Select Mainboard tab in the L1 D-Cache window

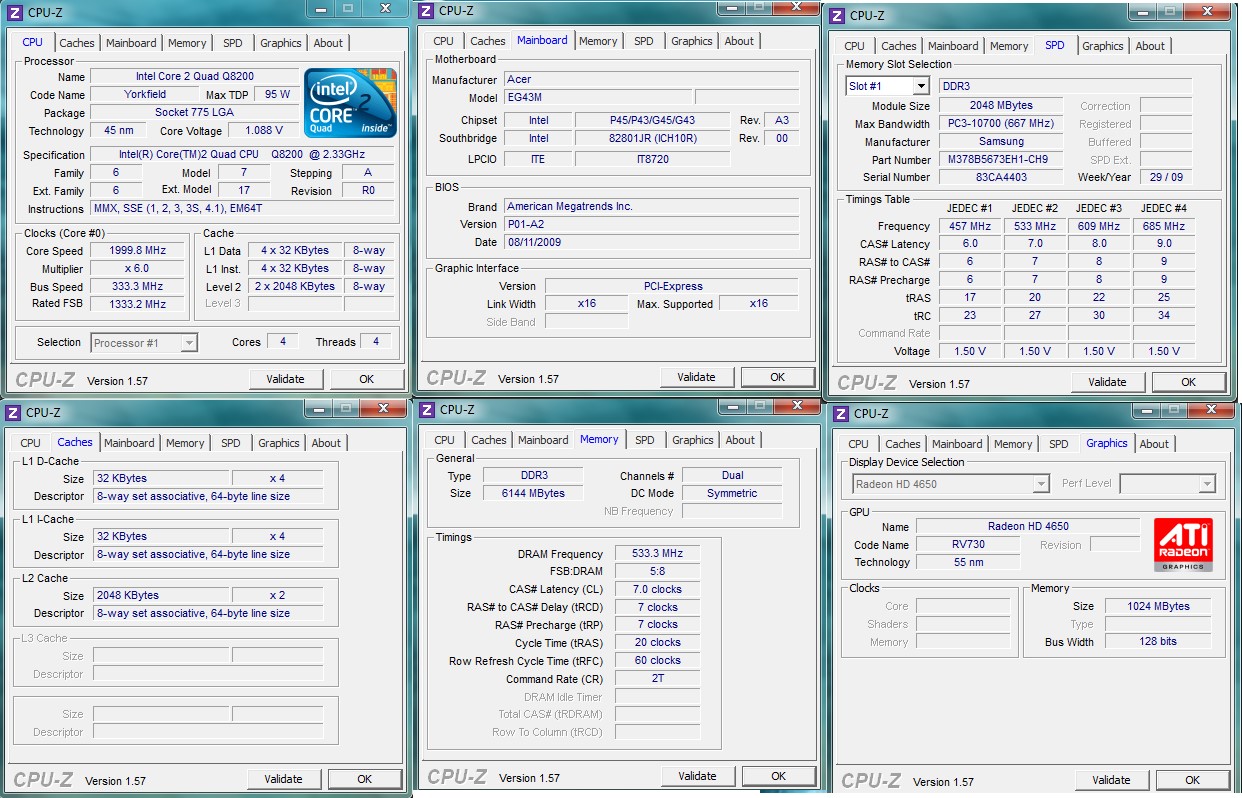[129, 443]
